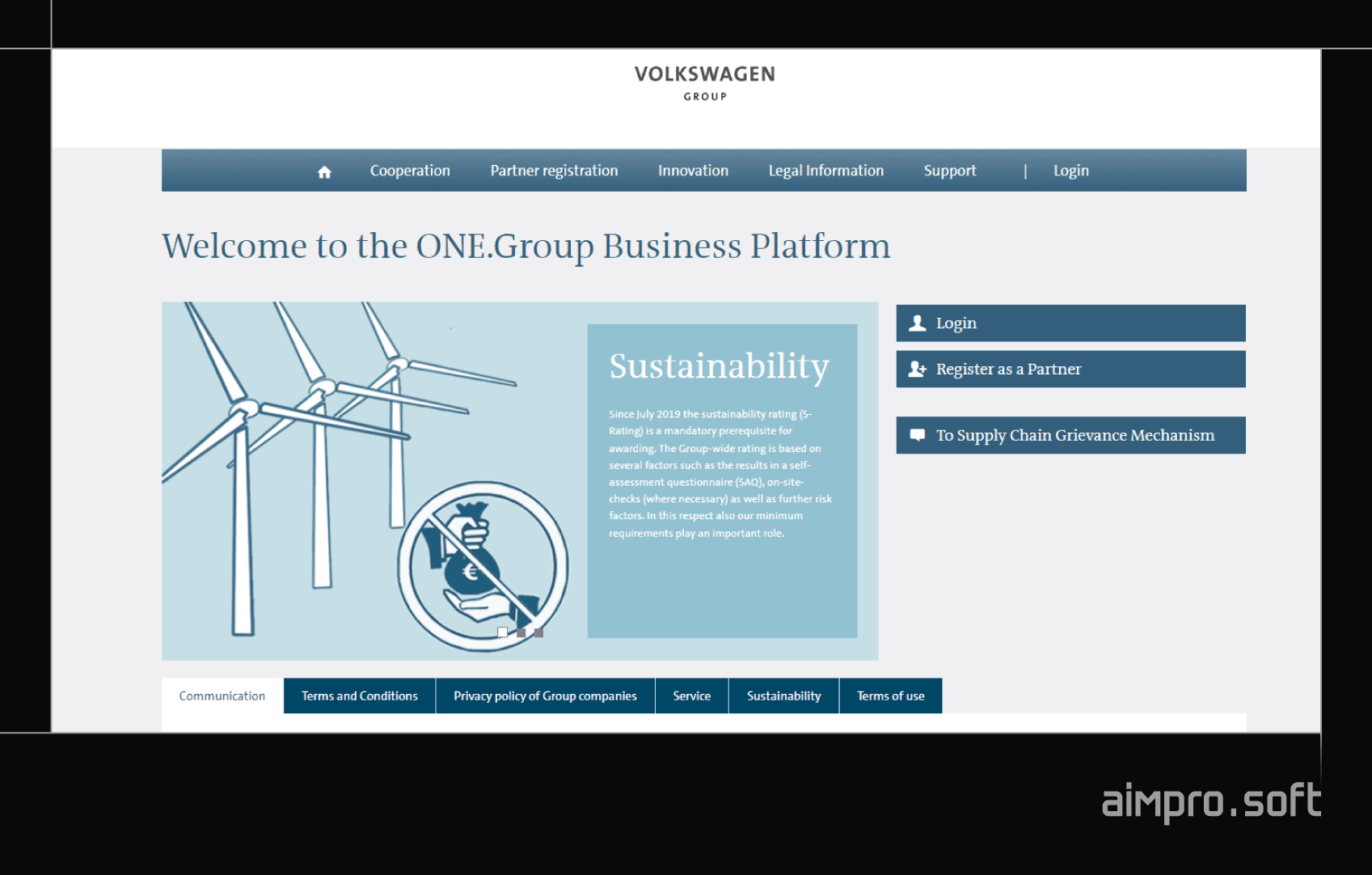Click the crossed-out money bag illustration
This screenshot has height=875, width=1372.
[x=482, y=567]
